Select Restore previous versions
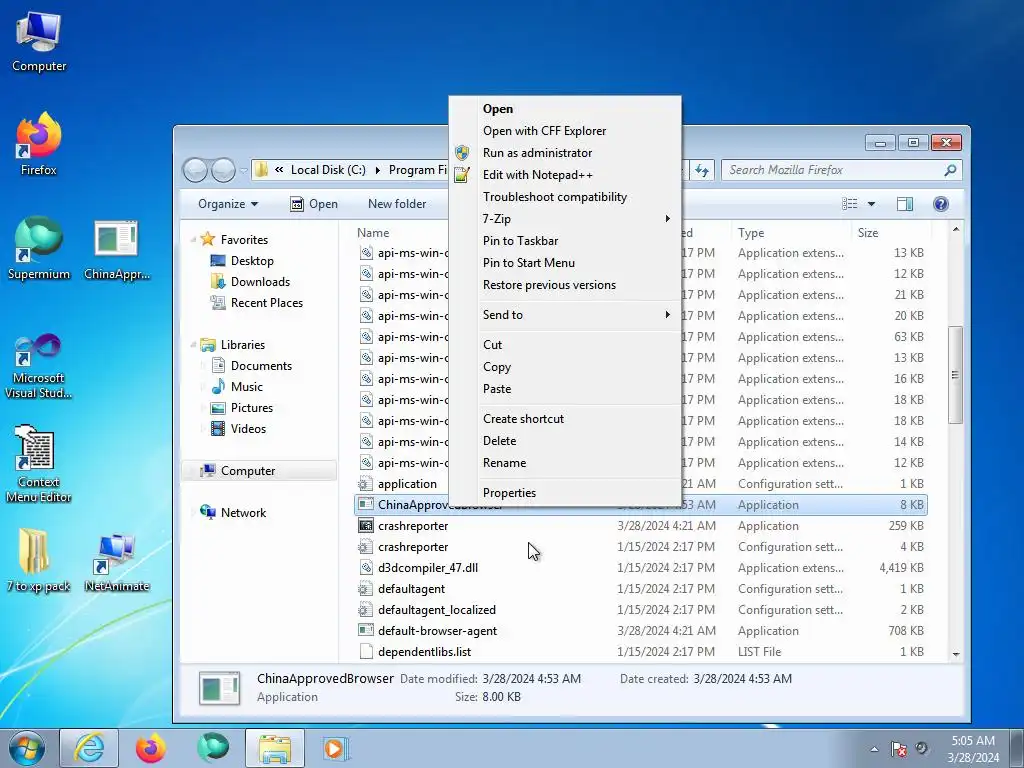 pyautogui.click(x=565, y=285)
